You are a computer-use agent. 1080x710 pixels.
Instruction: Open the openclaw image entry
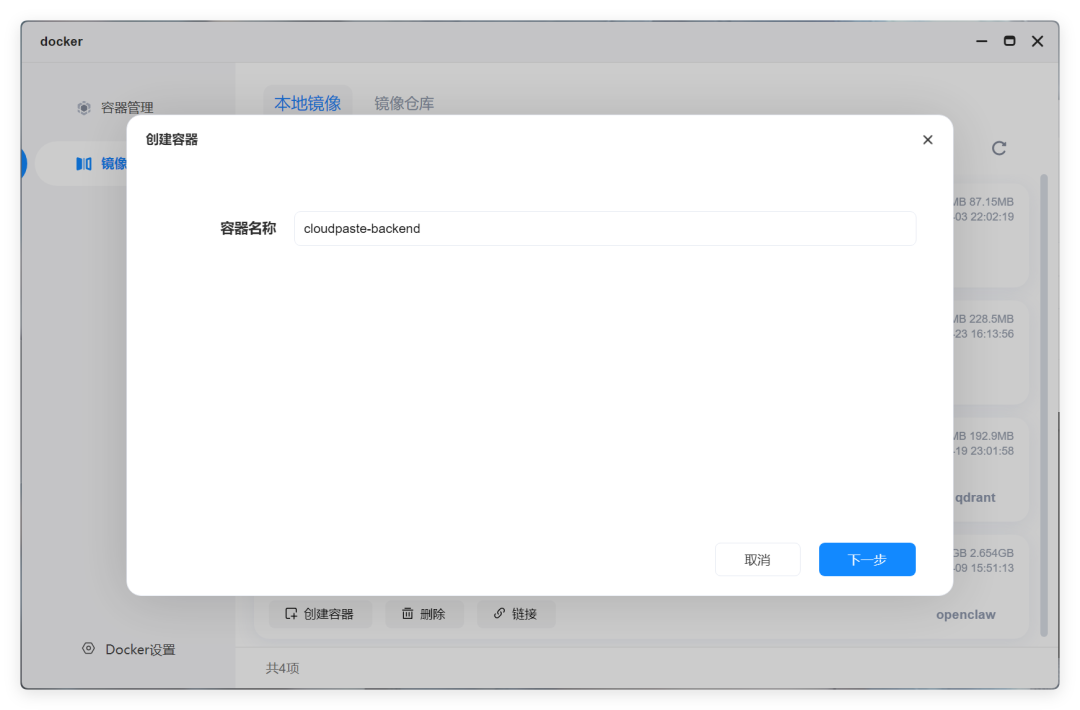(x=966, y=614)
